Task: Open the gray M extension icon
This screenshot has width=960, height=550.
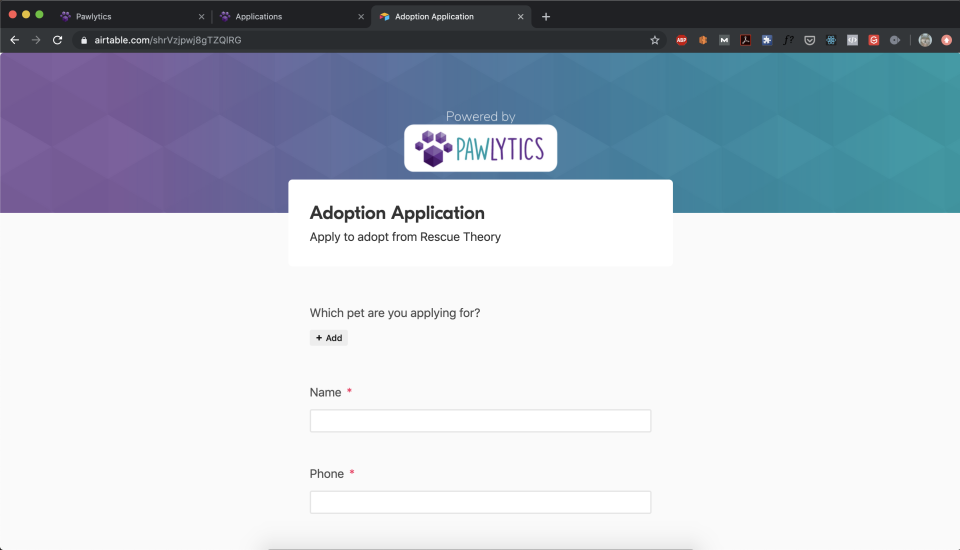Action: [724, 40]
